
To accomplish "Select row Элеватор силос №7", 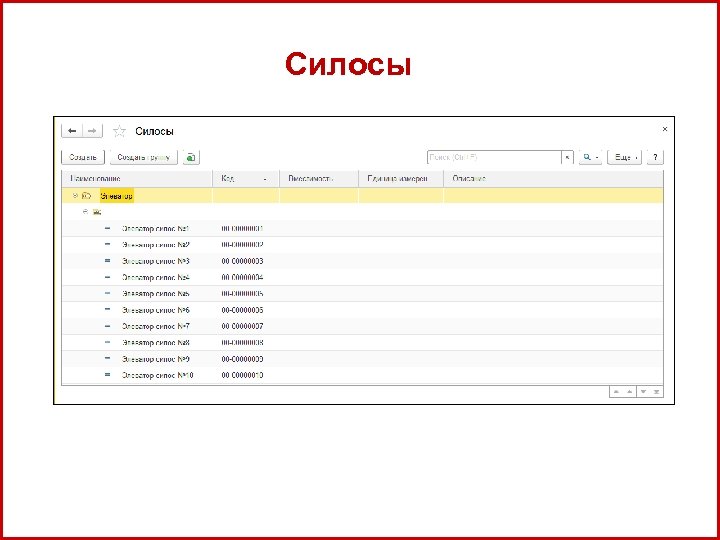I will [x=362, y=326].
